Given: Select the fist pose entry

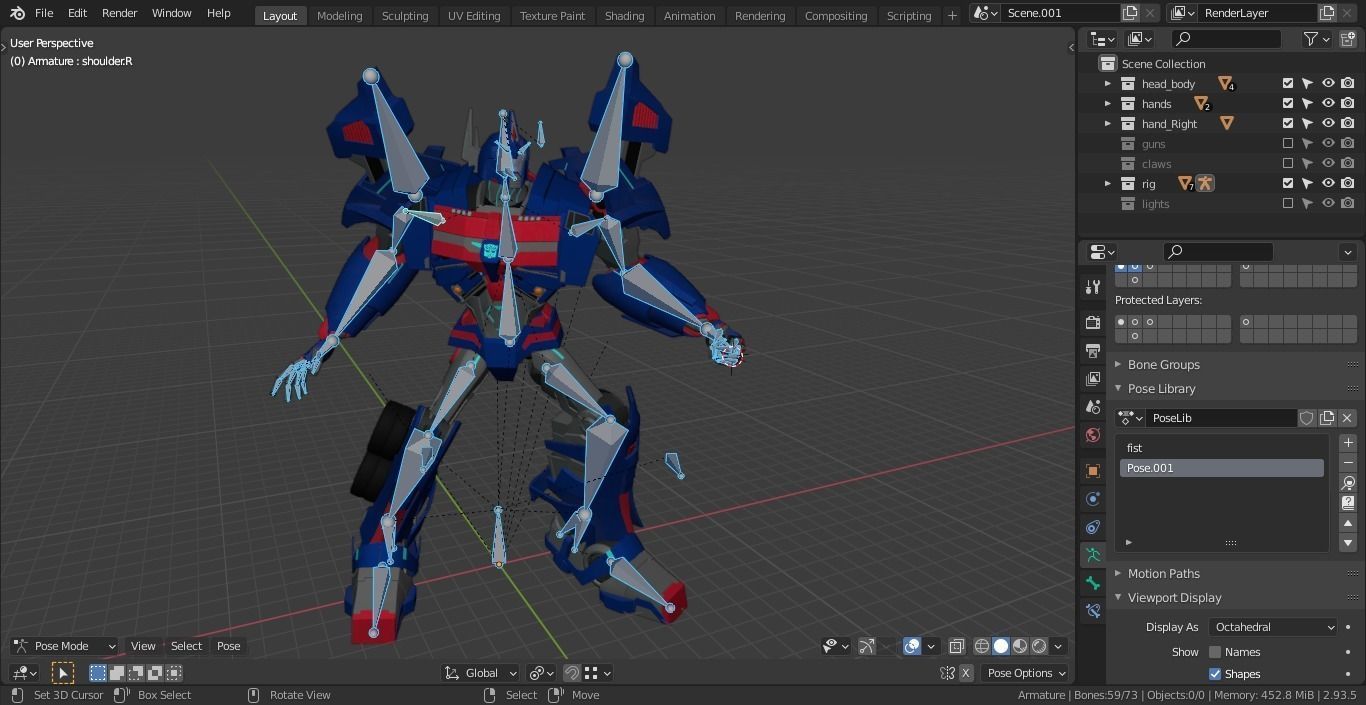Looking at the screenshot, I should click(1221, 448).
